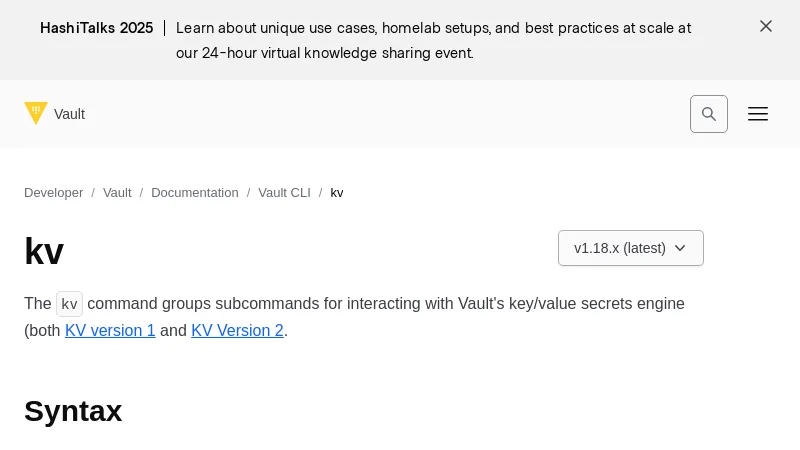Expand the v1.18.x (latest) version dropdown
This screenshot has height=450, width=800.
click(620, 248)
